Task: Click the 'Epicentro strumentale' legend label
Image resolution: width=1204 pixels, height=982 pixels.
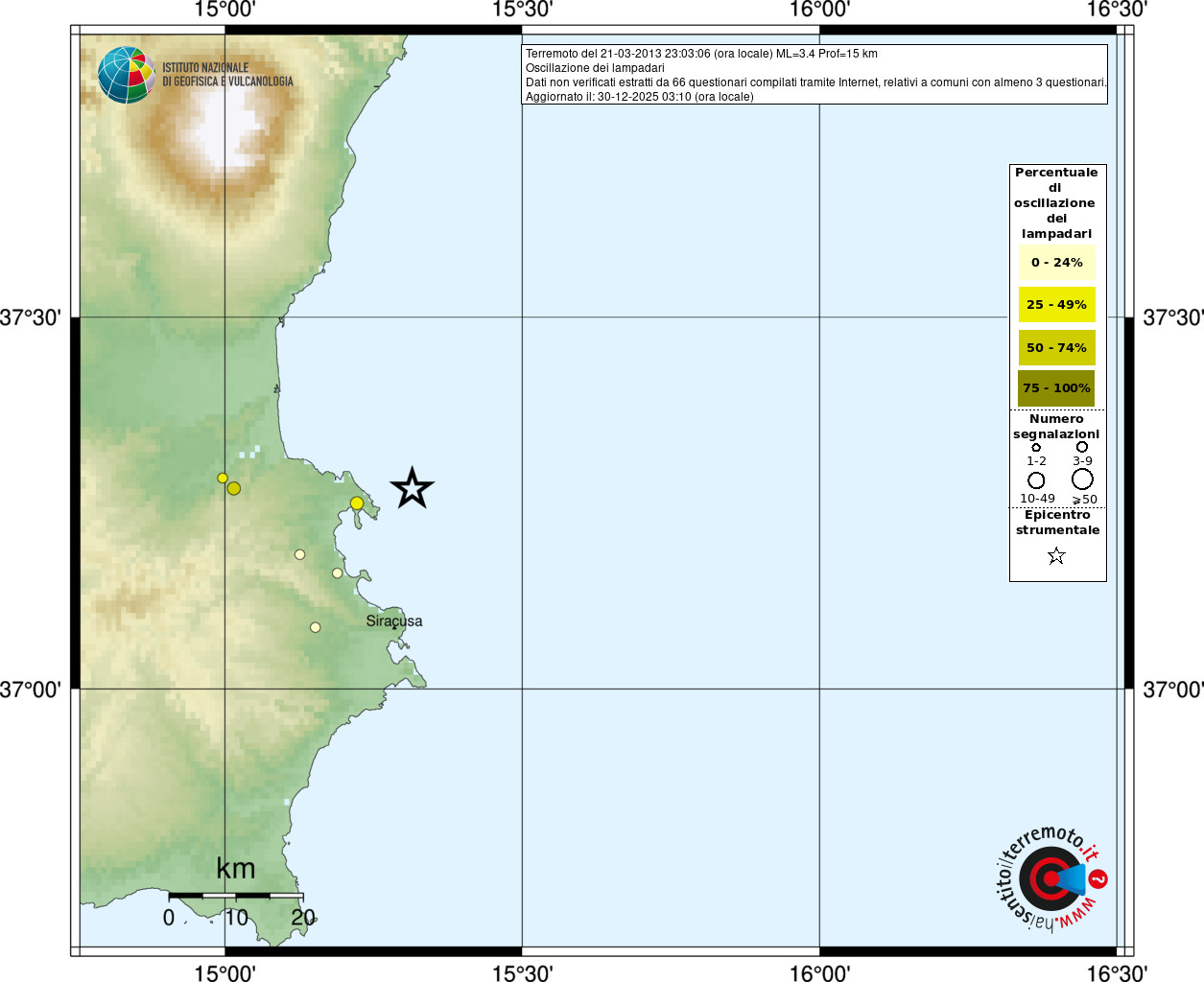Action: 1057,523
